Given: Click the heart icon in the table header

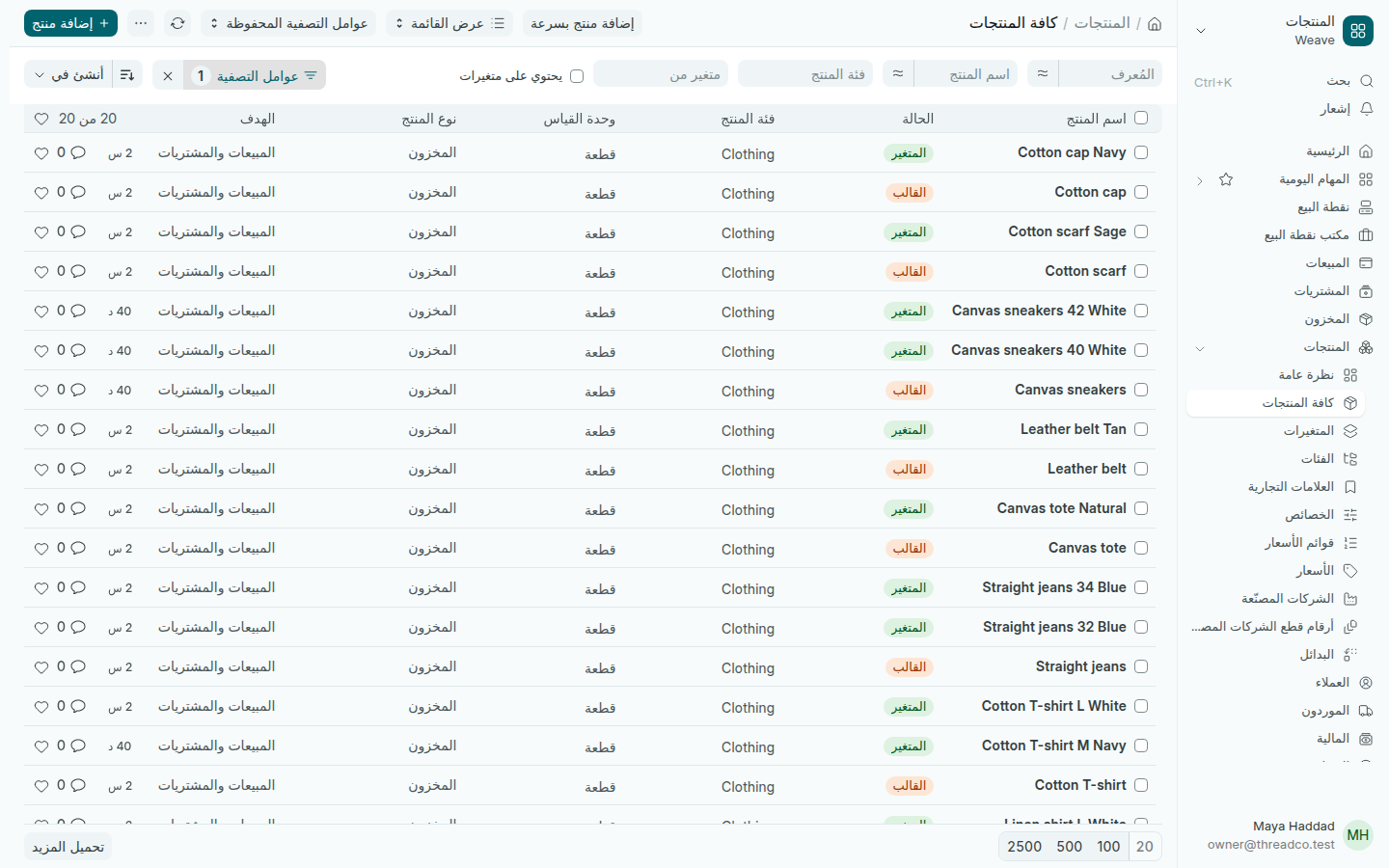Looking at the screenshot, I should point(41,119).
